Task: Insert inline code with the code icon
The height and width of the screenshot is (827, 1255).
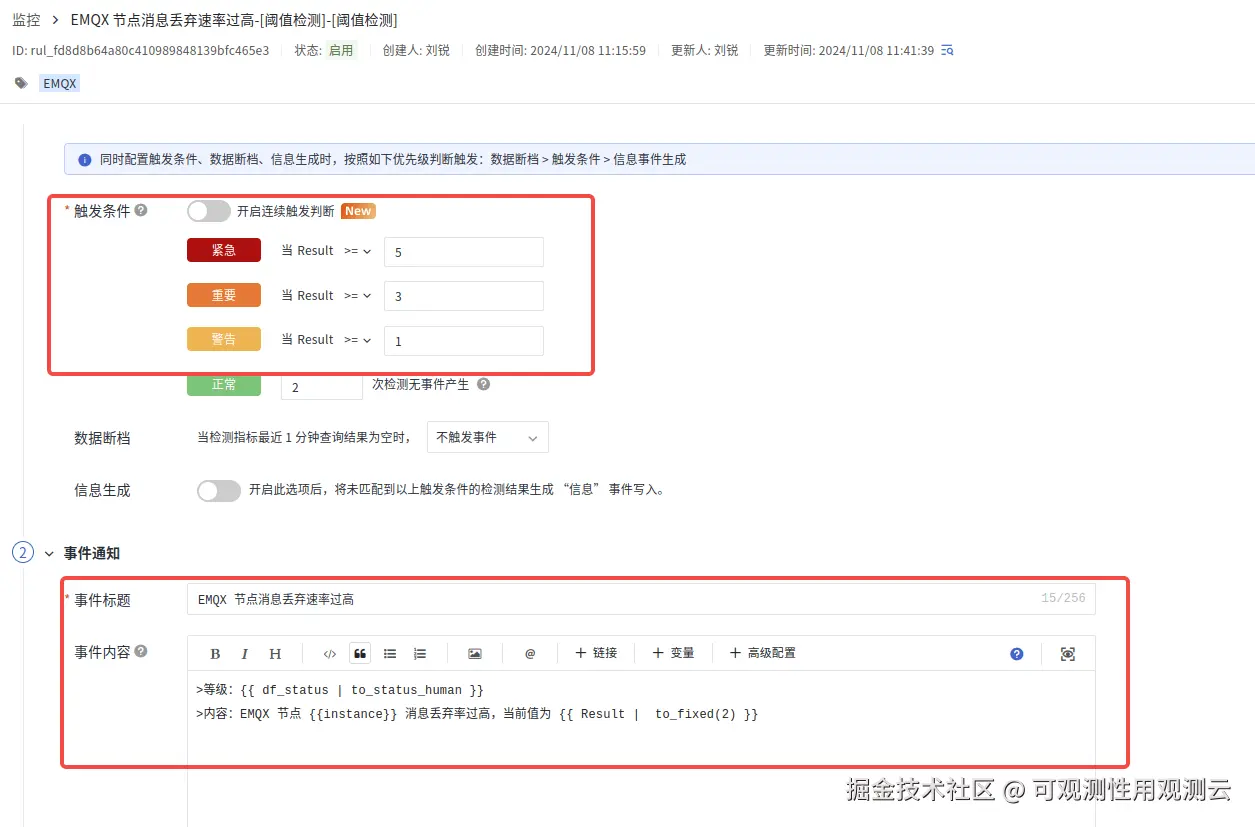Action: click(330, 654)
